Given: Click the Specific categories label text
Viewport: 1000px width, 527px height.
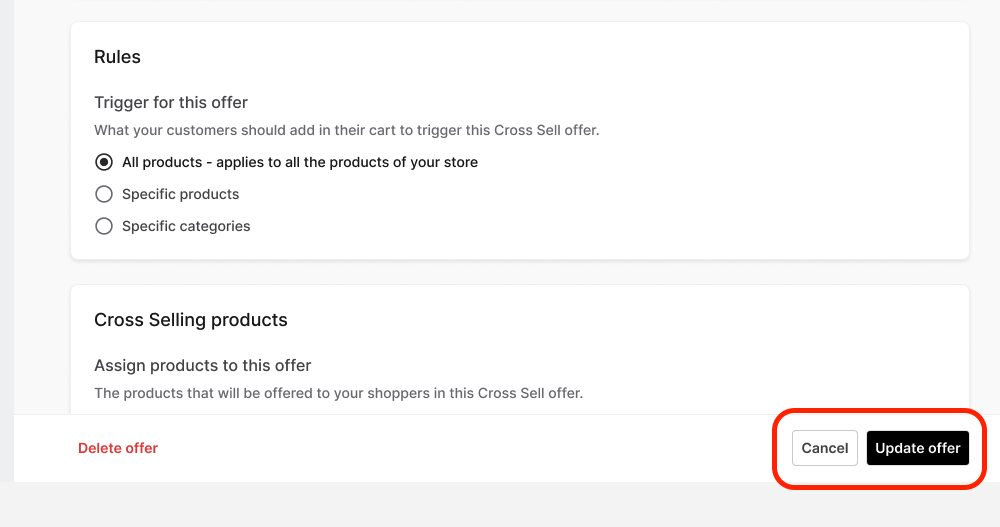Looking at the screenshot, I should [186, 226].
